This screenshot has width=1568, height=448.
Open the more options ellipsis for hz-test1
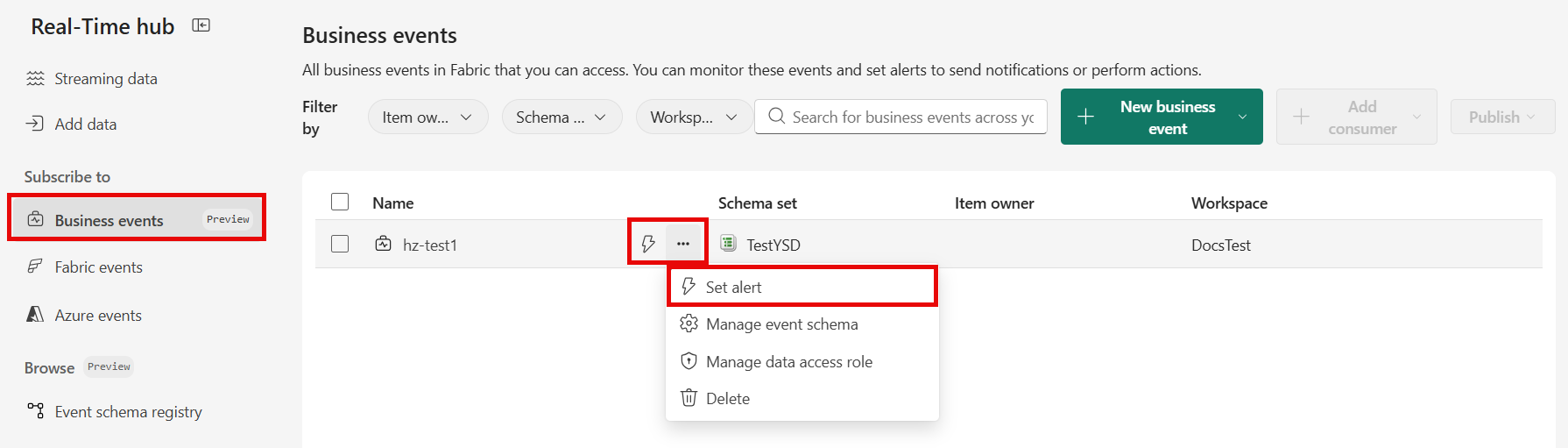click(683, 244)
